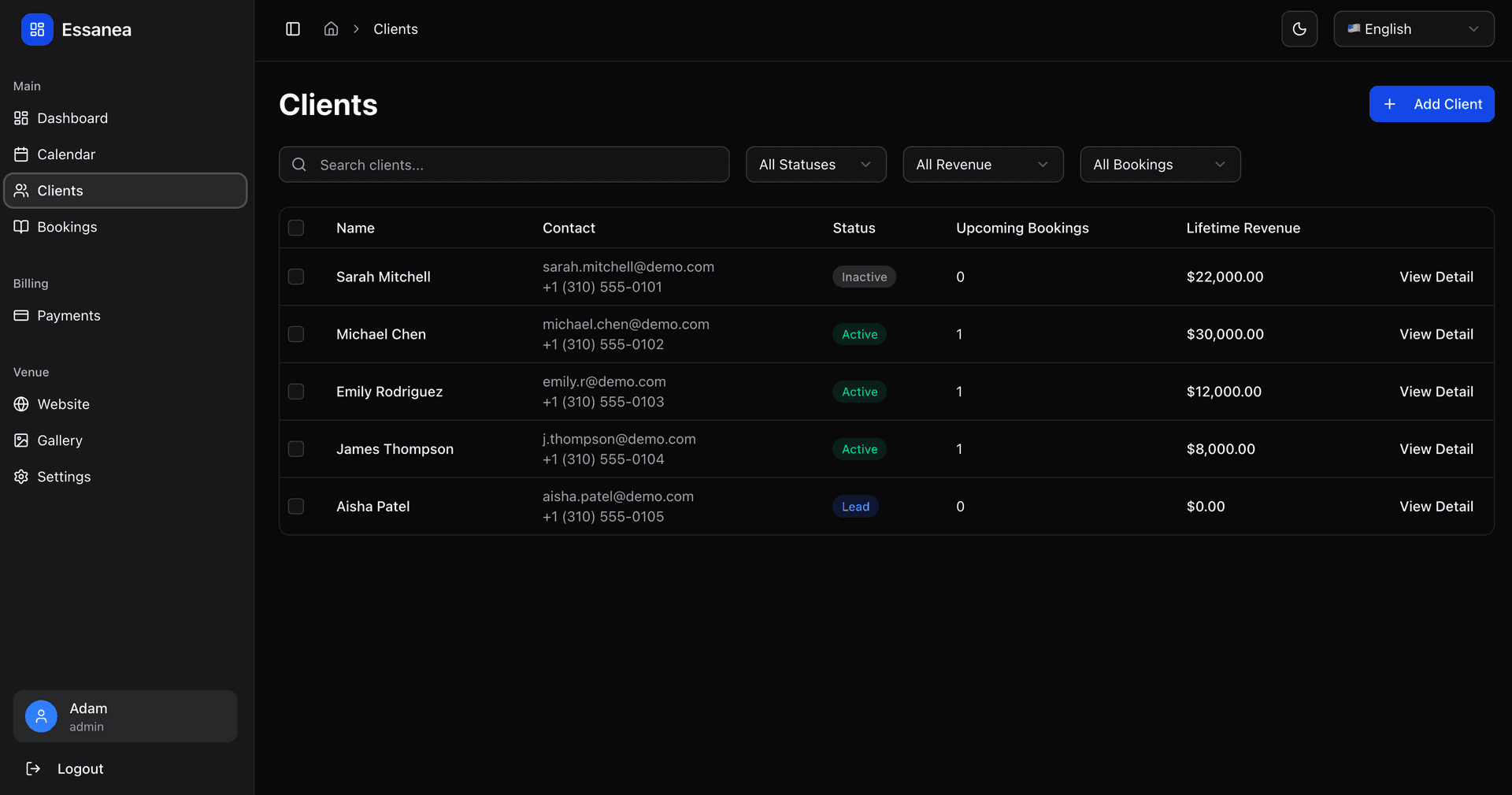1512x795 pixels.
Task: Check the checkbox next to Sarah Mitchell
Action: pyautogui.click(x=296, y=277)
